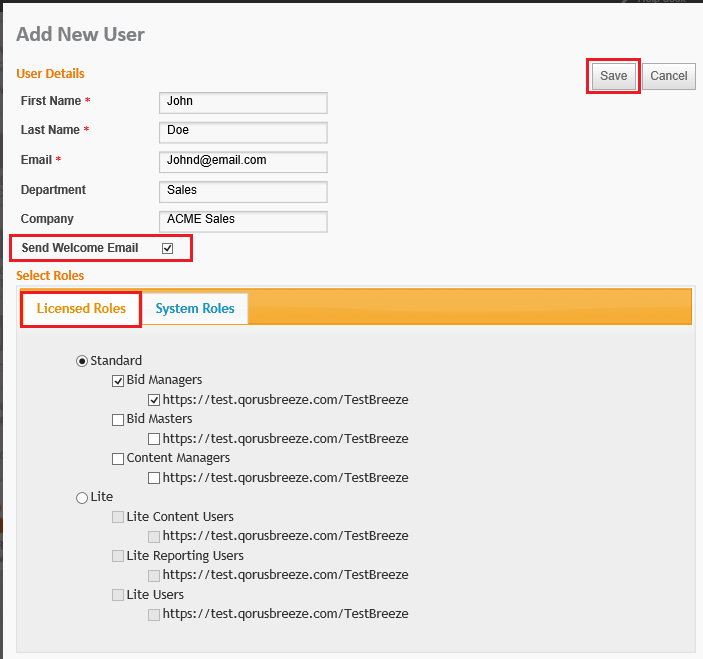Uncheck the Bid Managers checkbox
Image resolution: width=703 pixels, height=659 pixels.
pos(118,381)
